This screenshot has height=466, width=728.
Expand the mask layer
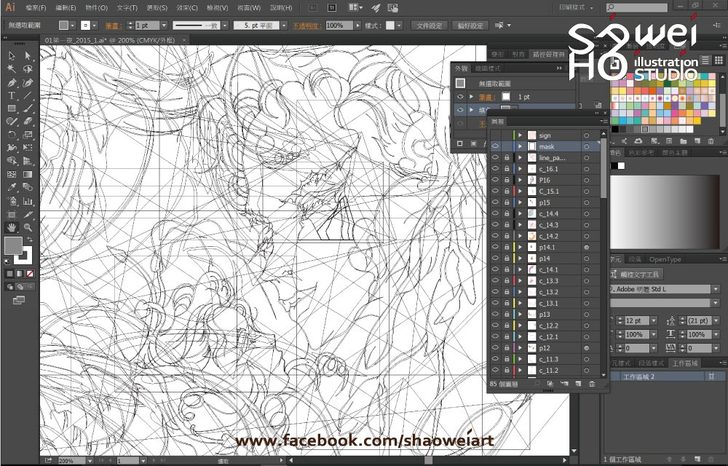pyautogui.click(x=521, y=146)
